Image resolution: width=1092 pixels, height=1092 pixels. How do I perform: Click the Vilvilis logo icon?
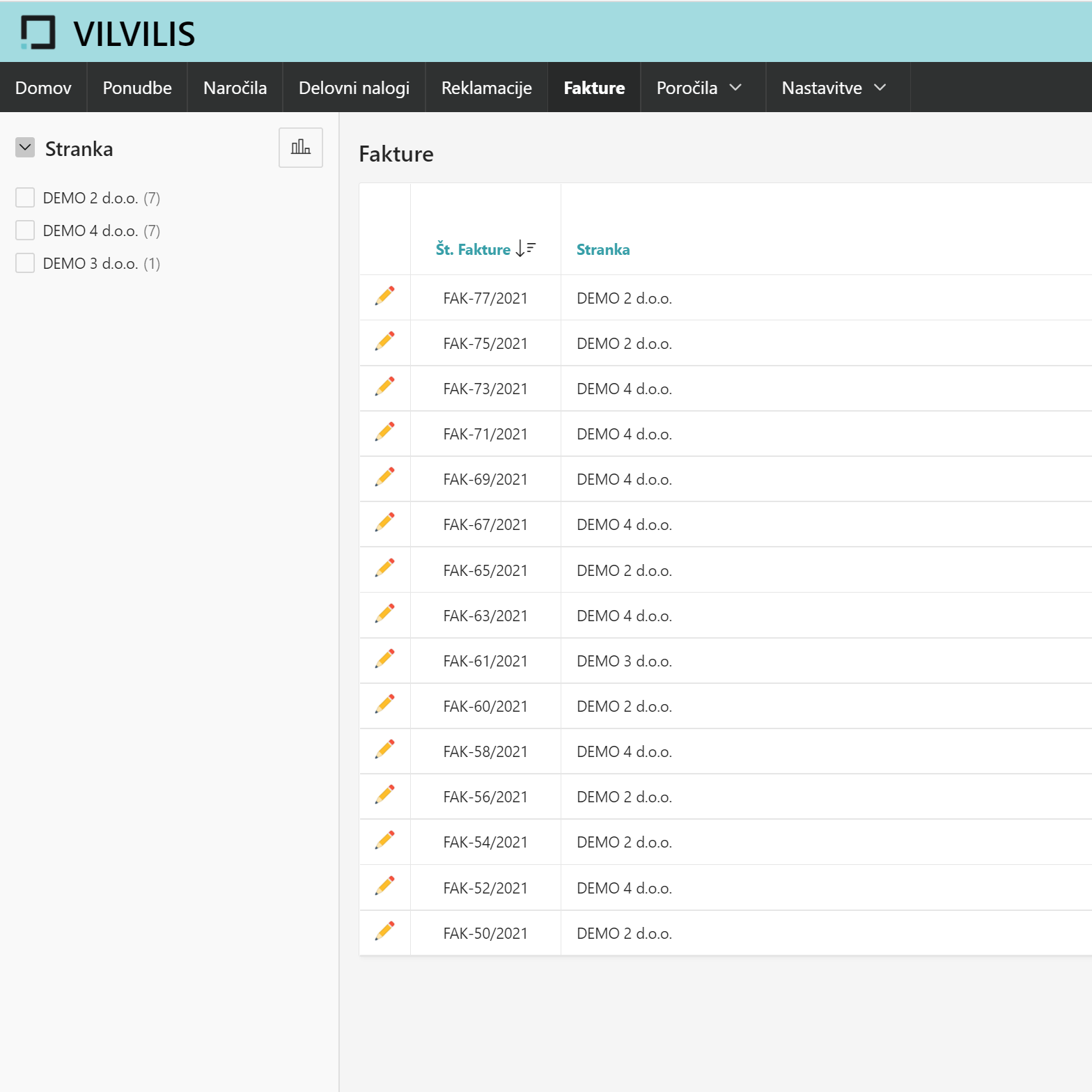click(38, 32)
